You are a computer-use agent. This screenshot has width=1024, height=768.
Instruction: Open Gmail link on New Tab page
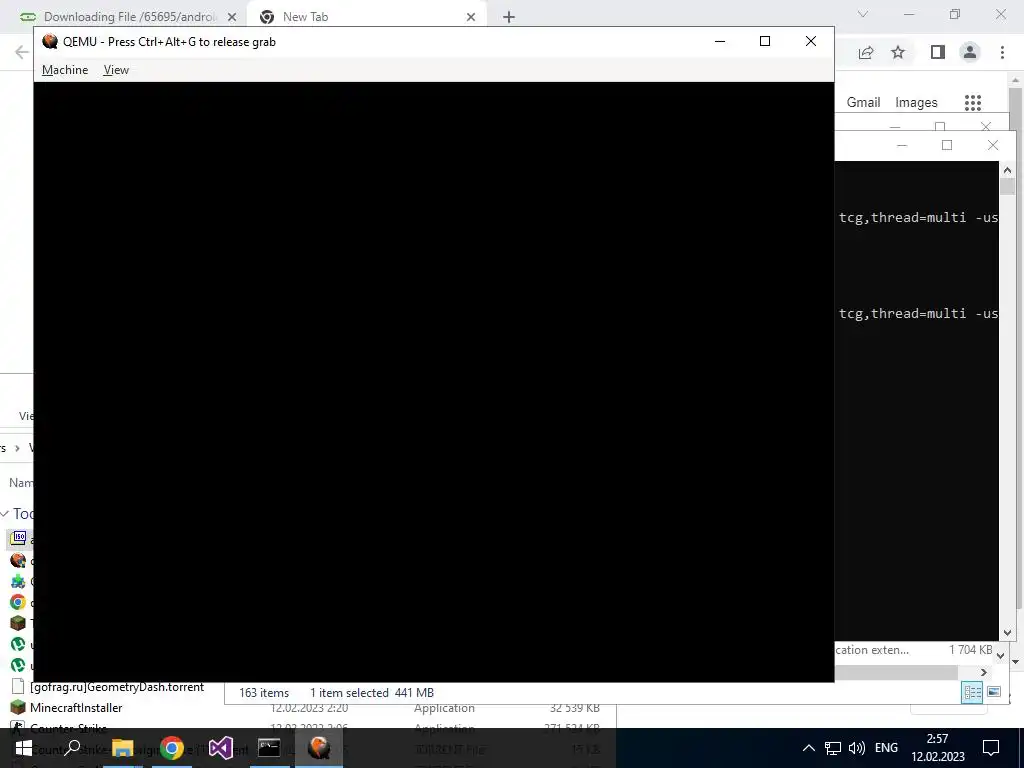(863, 103)
